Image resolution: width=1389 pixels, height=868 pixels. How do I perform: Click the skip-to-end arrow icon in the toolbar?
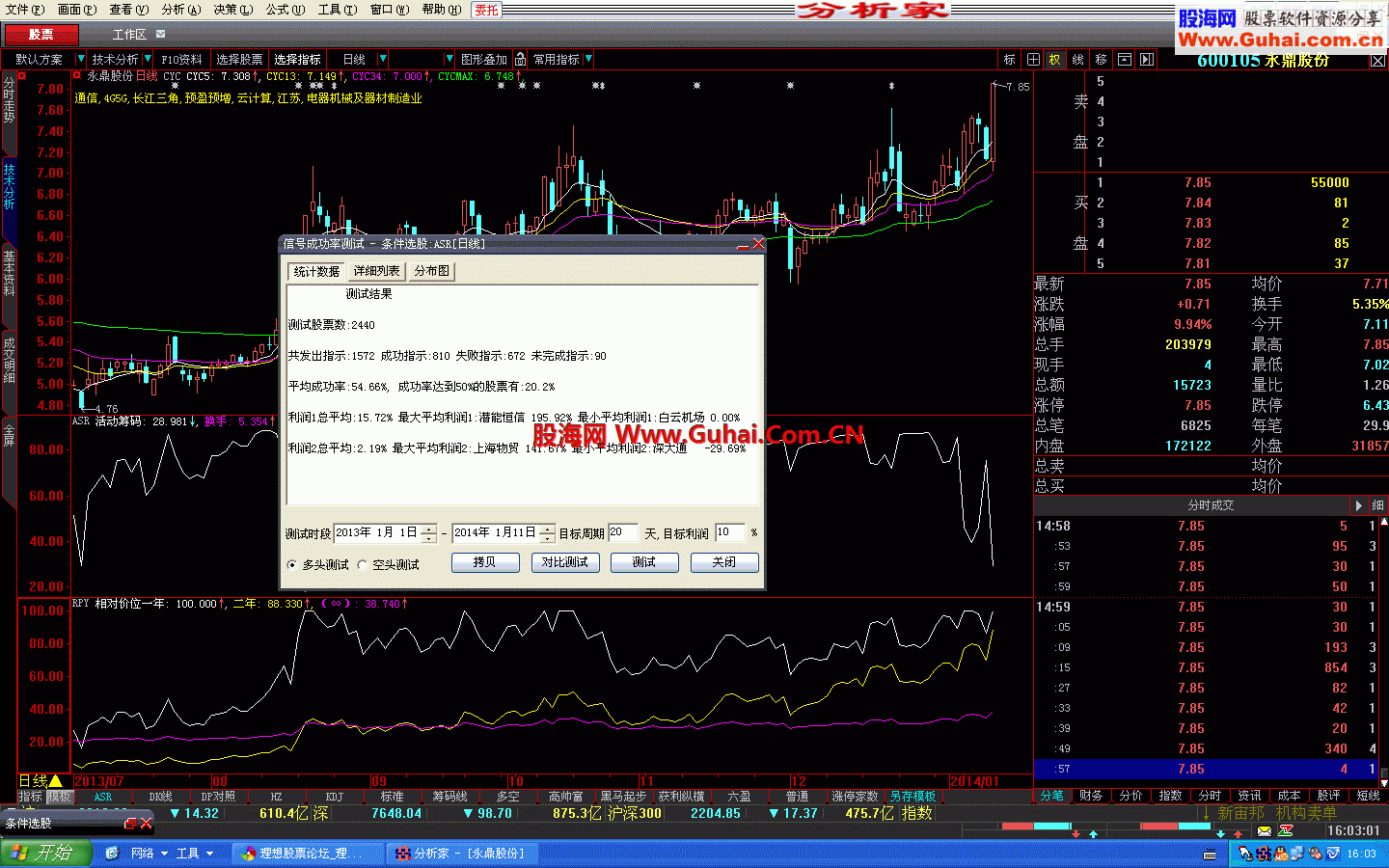coord(1147,60)
